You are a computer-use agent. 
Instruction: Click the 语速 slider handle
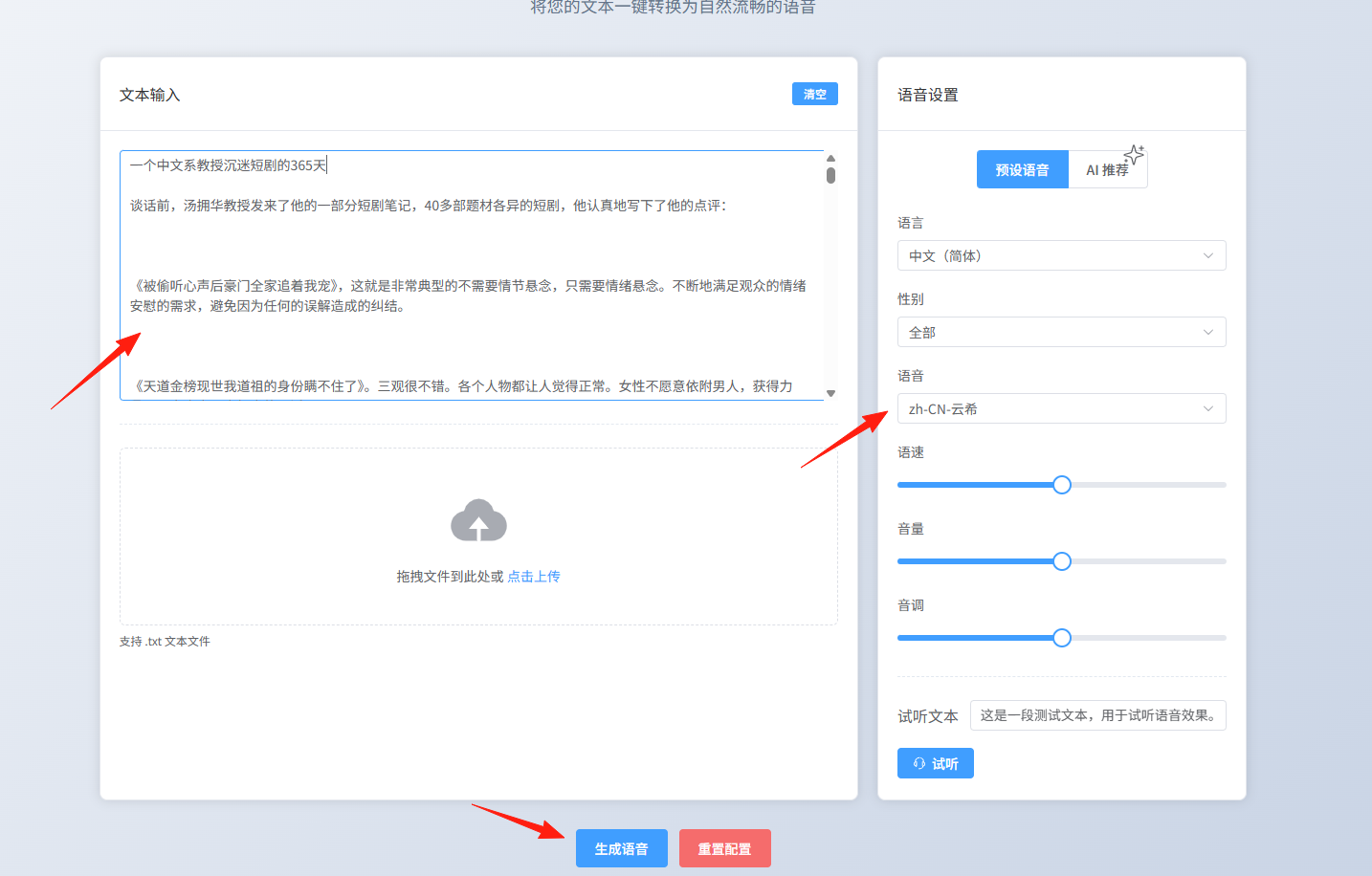[1062, 485]
